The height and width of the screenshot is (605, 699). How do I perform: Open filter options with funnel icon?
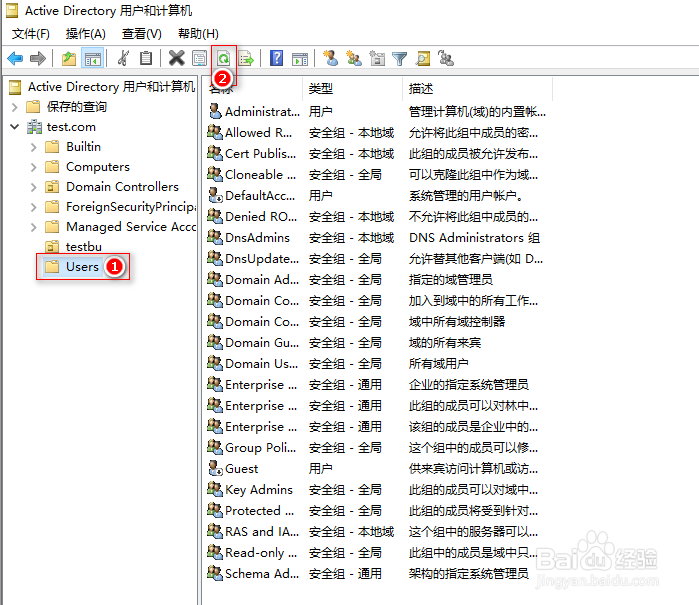point(399,58)
